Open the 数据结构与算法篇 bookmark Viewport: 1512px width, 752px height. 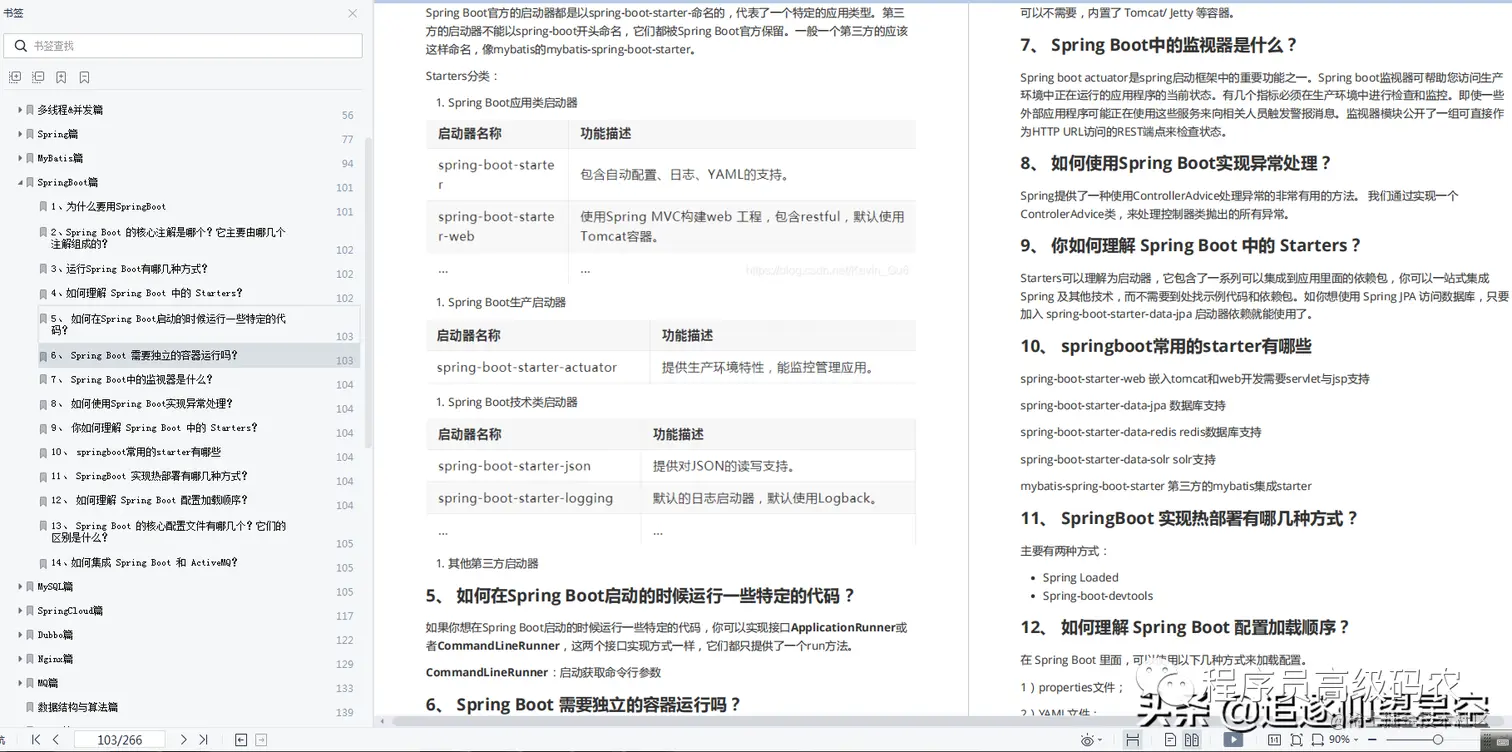[x=77, y=707]
